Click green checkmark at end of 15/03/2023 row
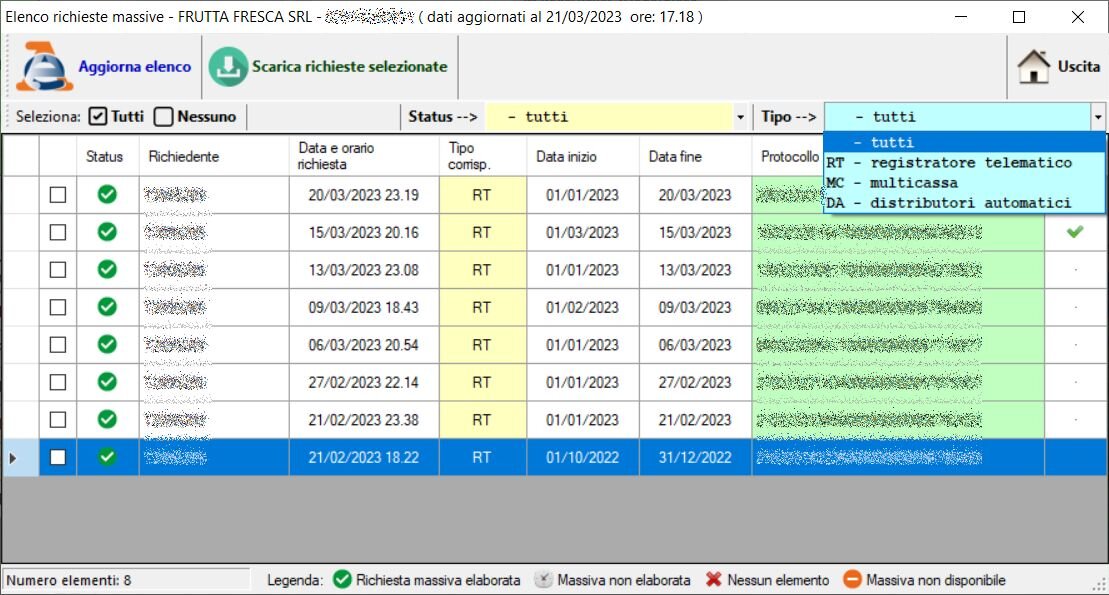 click(x=1075, y=232)
